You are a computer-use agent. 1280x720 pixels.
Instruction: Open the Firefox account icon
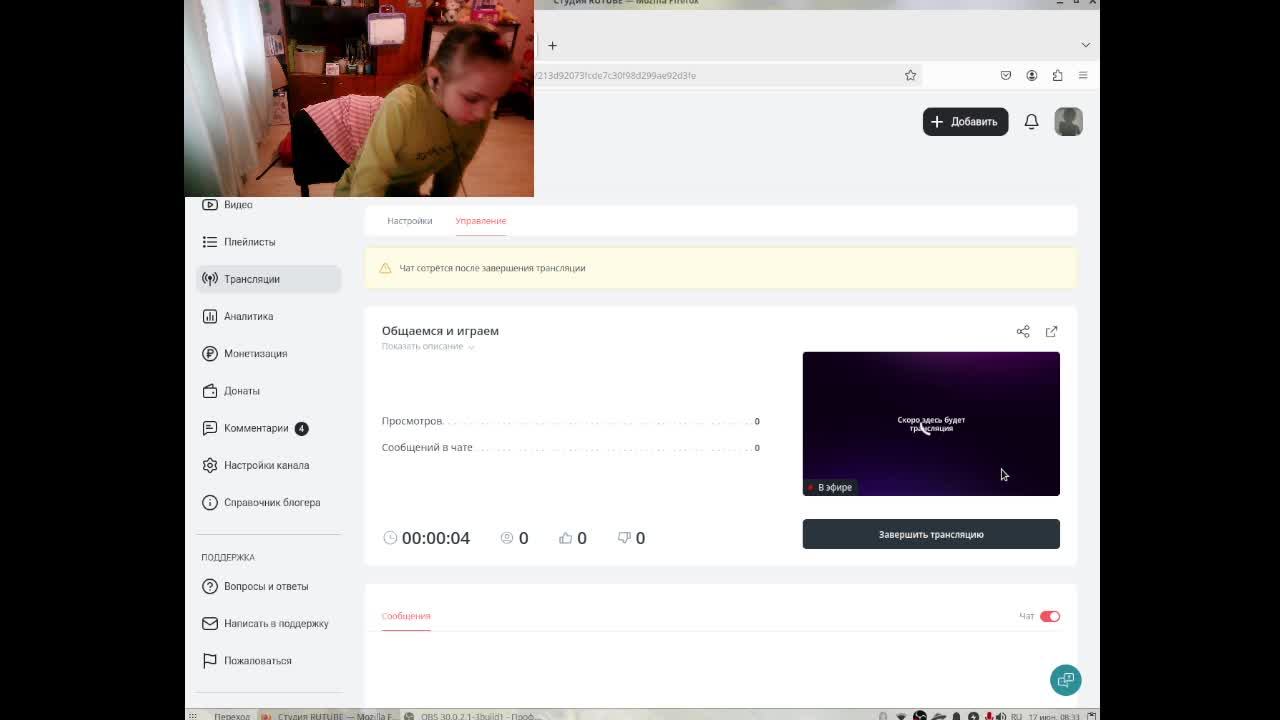pyautogui.click(x=1031, y=75)
